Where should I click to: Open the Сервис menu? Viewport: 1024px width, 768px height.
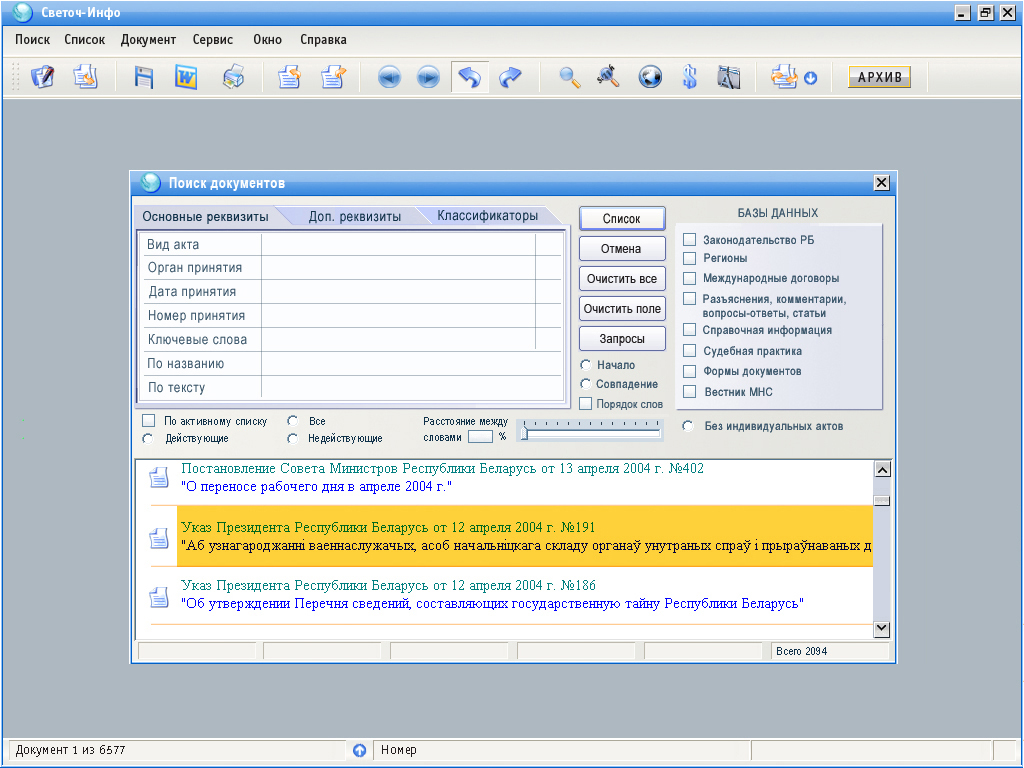pyautogui.click(x=212, y=40)
